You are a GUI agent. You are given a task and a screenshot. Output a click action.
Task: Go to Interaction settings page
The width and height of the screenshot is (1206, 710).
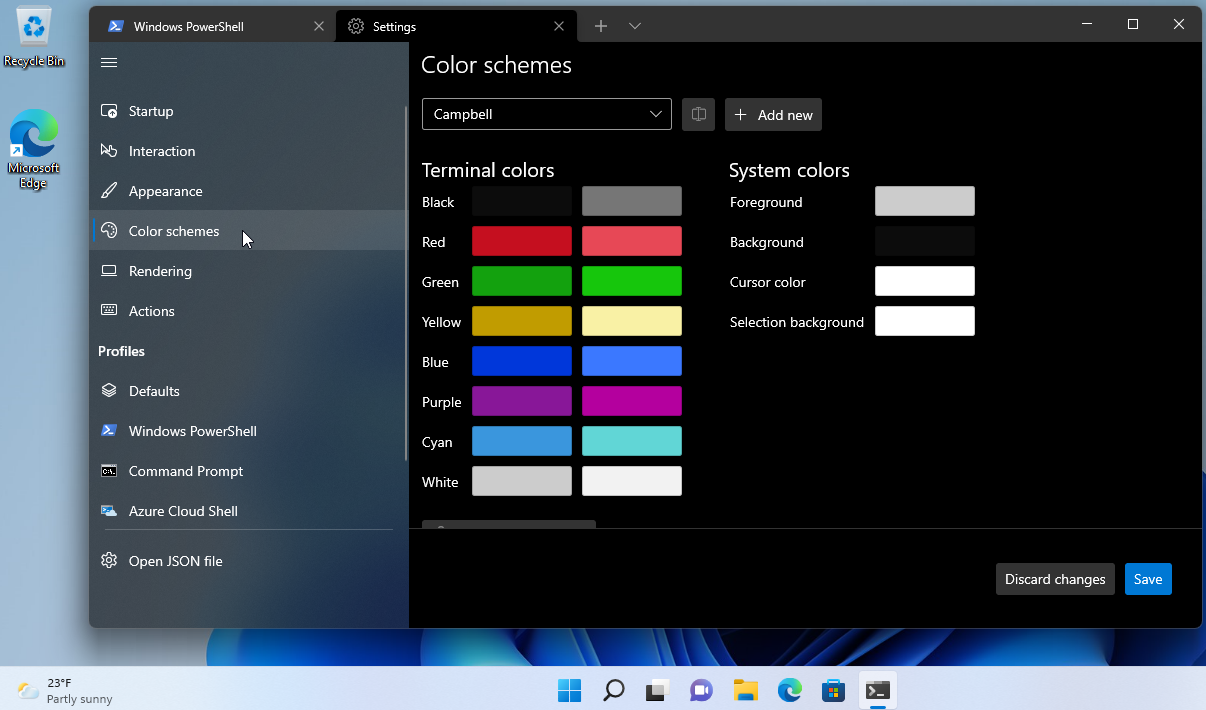pos(248,151)
